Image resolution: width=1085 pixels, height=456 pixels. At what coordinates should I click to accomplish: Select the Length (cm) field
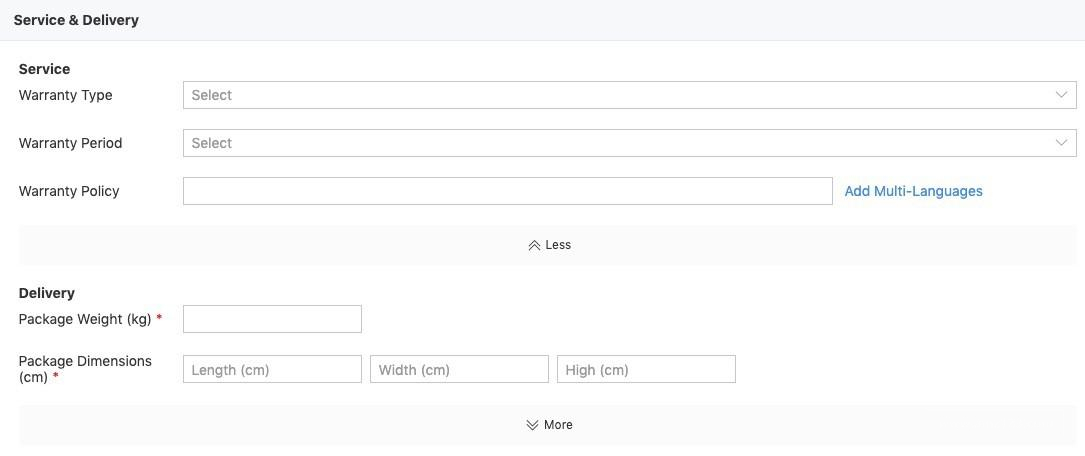point(272,369)
